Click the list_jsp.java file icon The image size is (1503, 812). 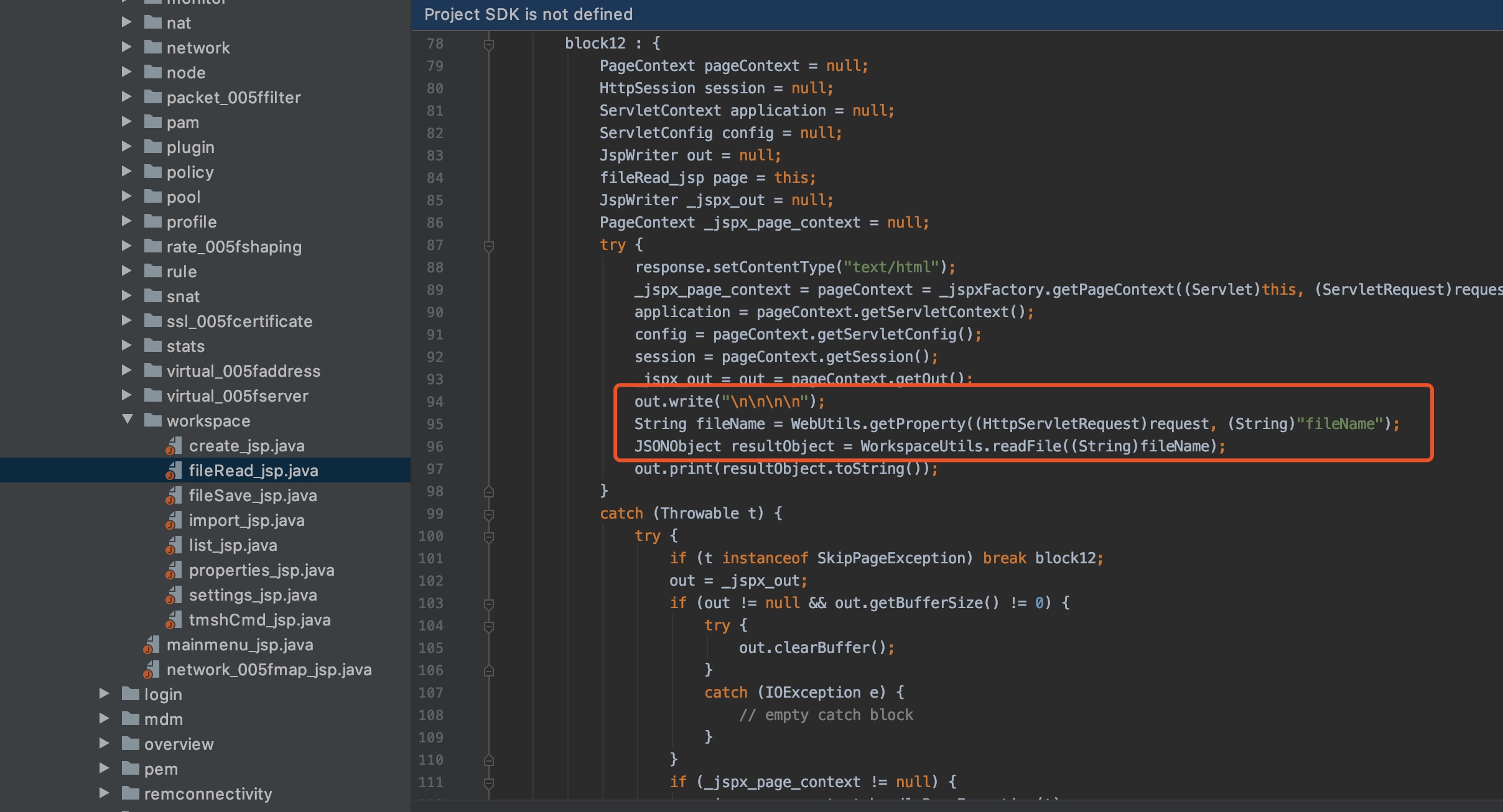[x=174, y=545]
